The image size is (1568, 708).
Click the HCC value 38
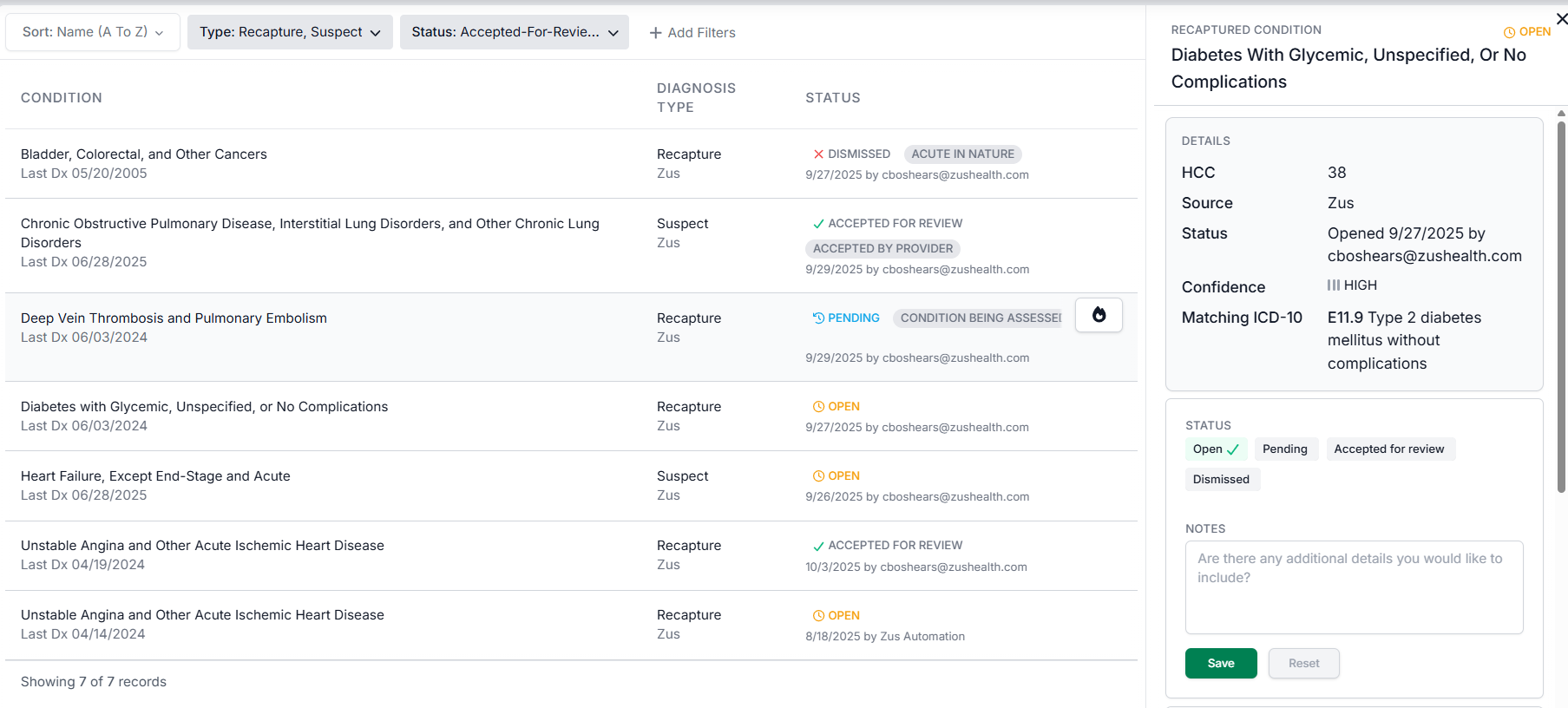pos(1337,173)
